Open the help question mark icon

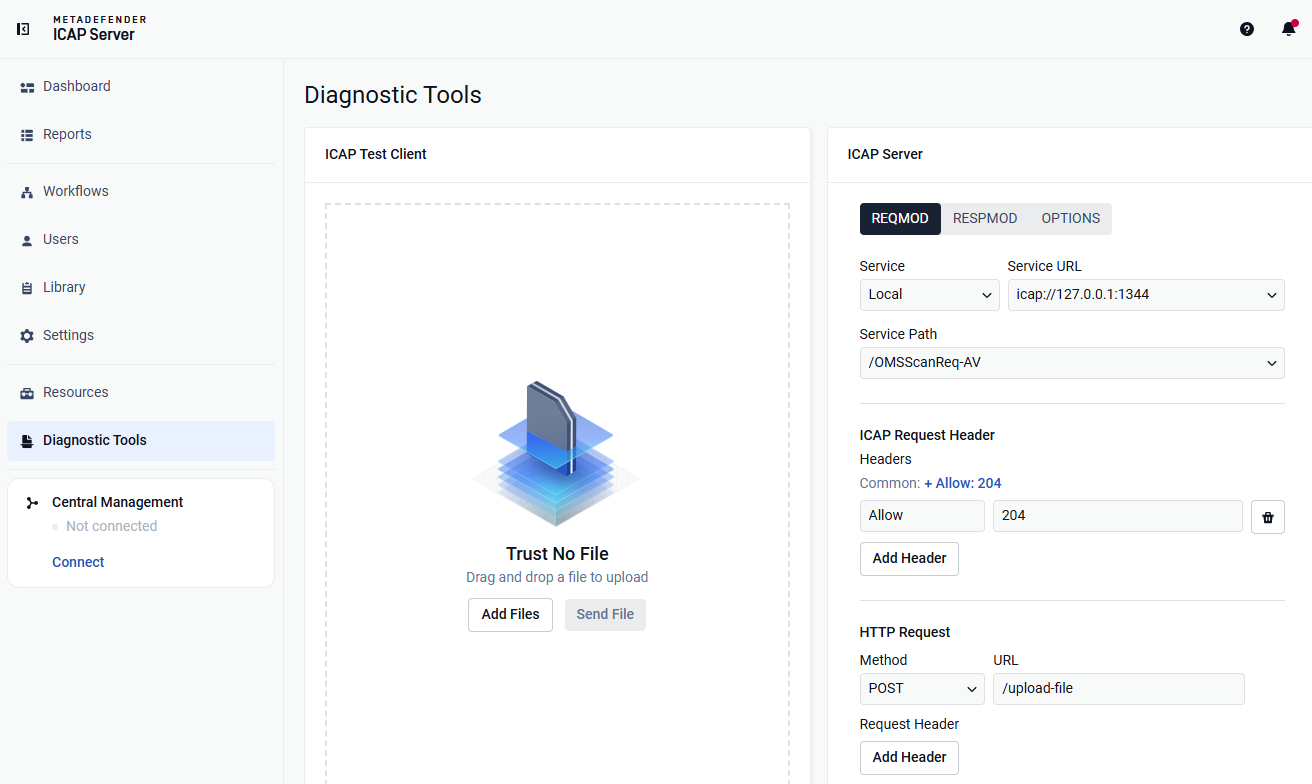click(1247, 29)
